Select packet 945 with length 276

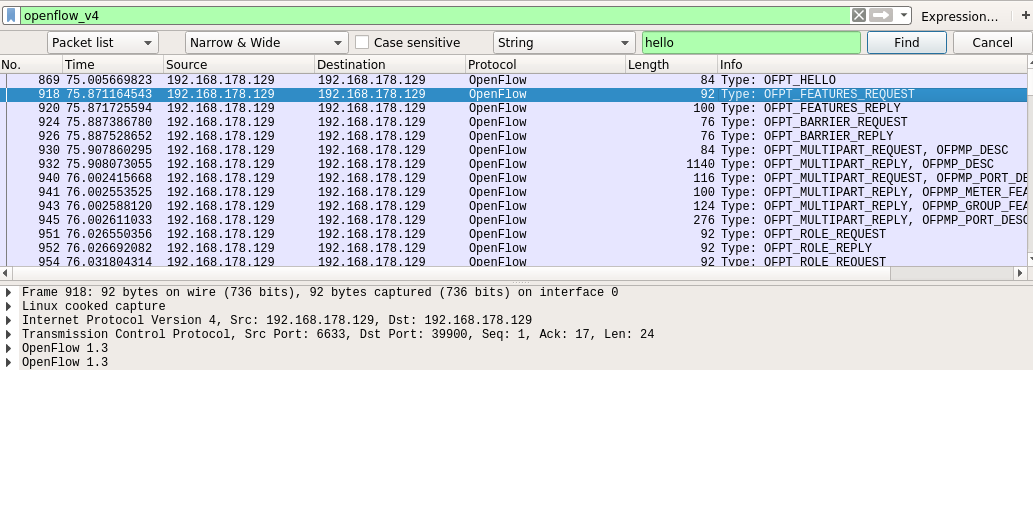[514, 220]
